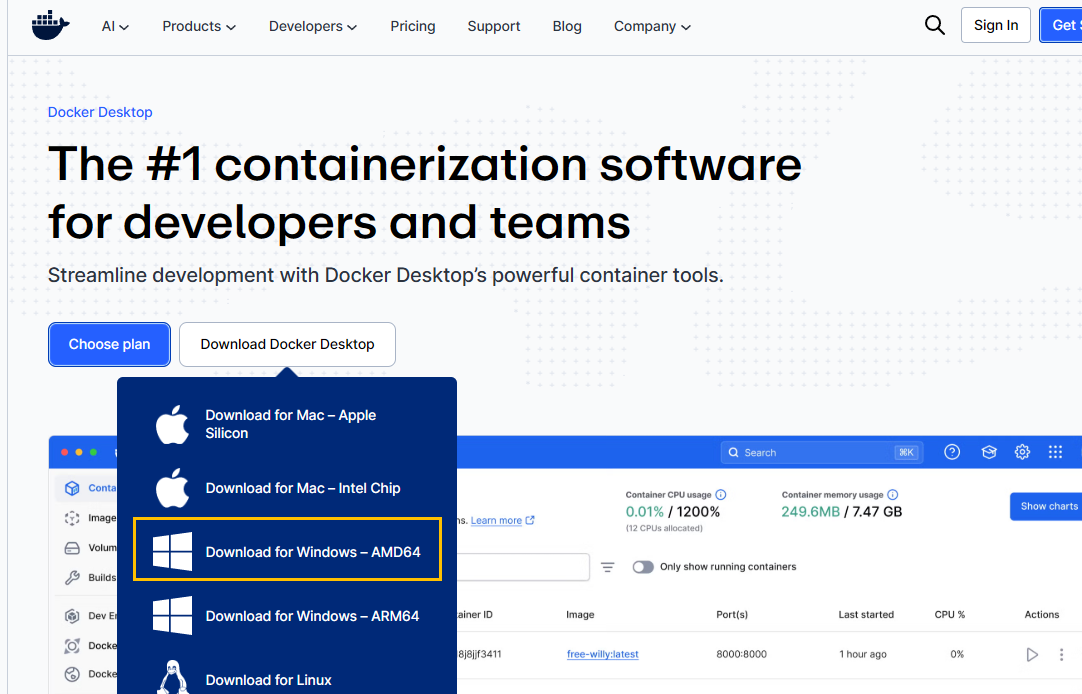The image size is (1082, 694).
Task: Click the Volumes drive icon in sidebar
Action: (72, 548)
